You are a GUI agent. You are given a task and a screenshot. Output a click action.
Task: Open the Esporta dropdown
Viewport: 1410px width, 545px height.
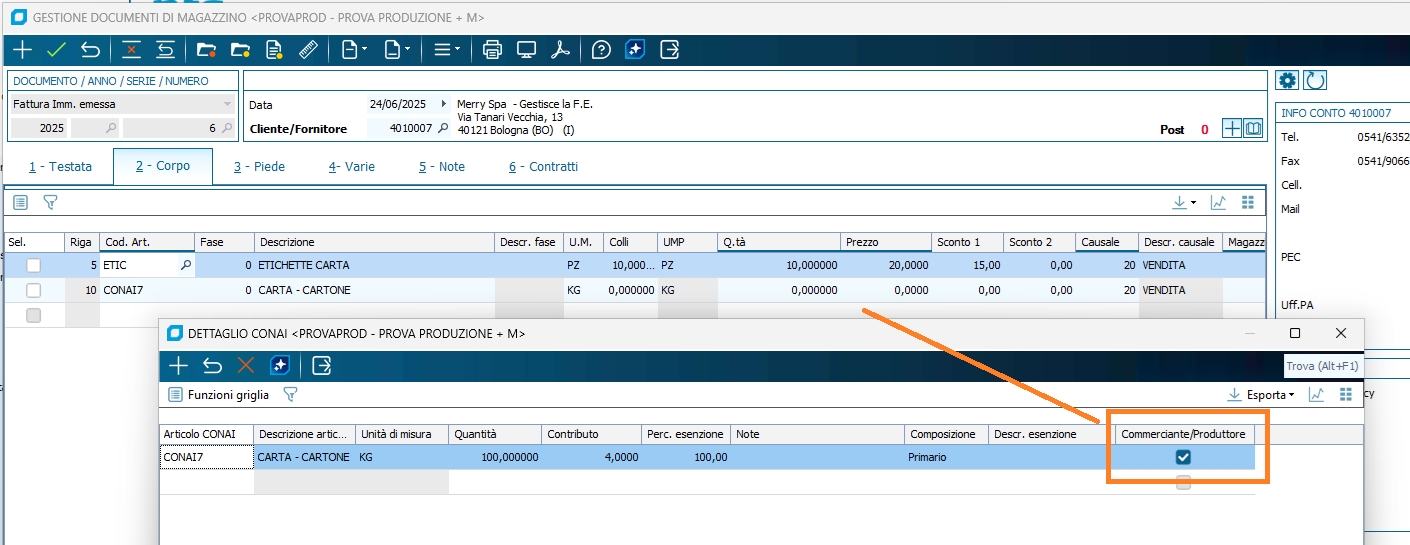(1262, 395)
